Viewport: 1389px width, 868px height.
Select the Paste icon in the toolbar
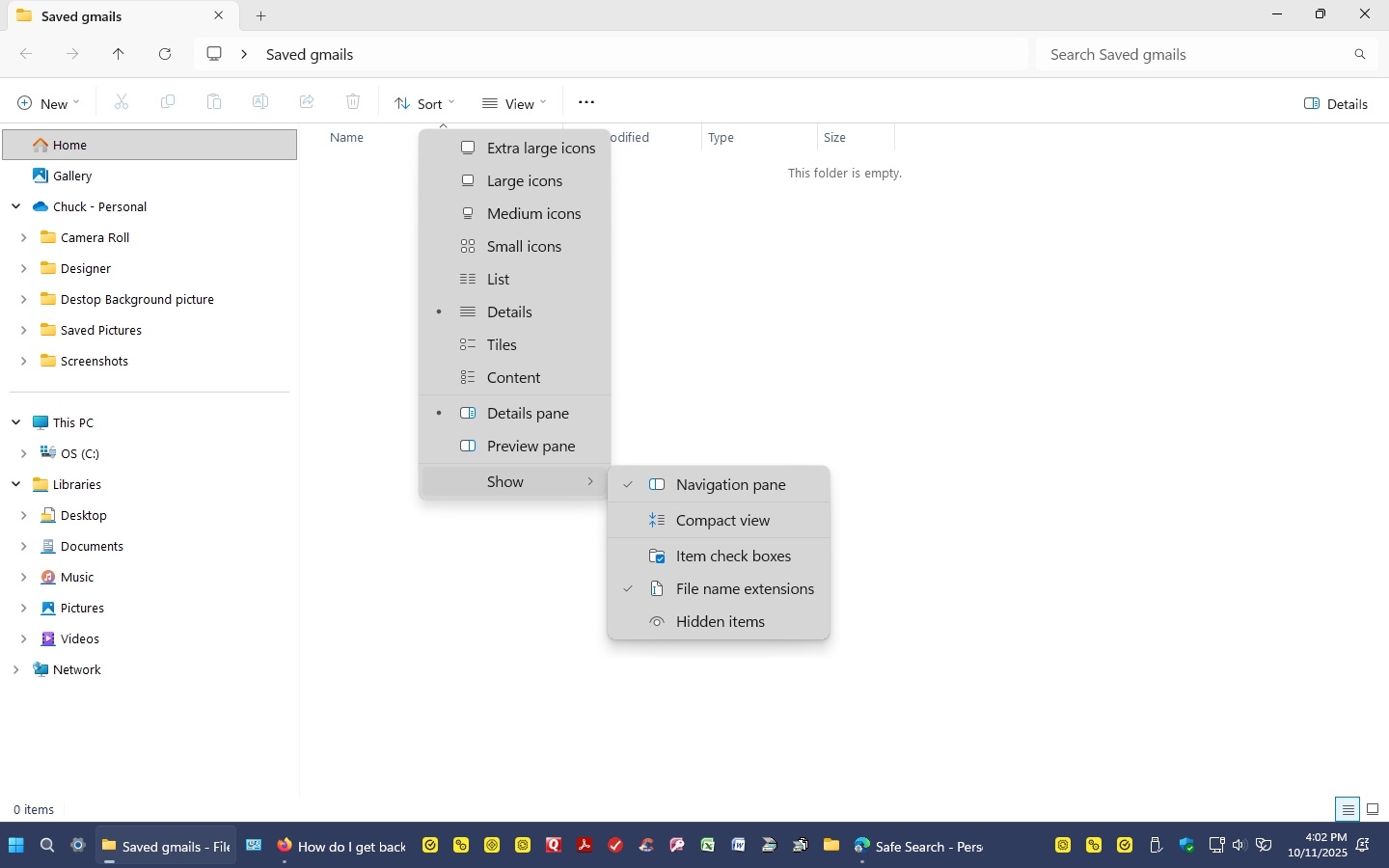point(214,101)
